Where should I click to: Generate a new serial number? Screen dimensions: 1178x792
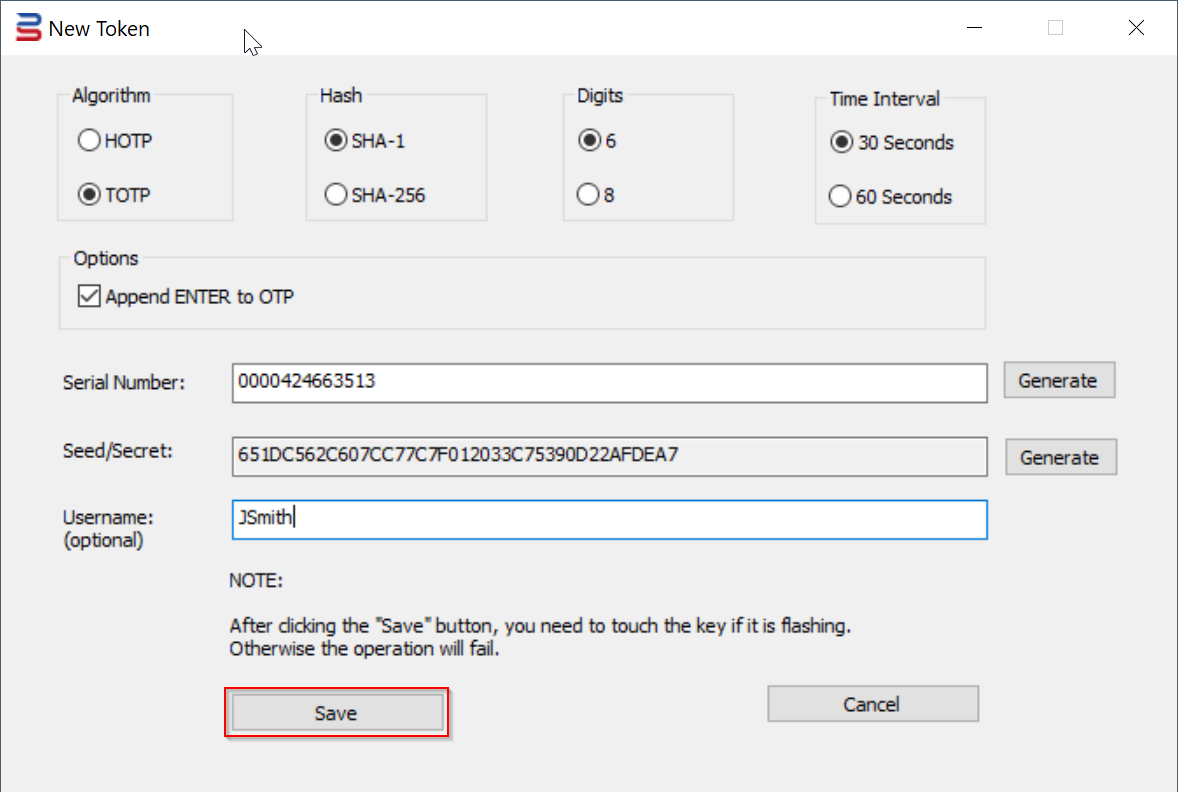(x=1058, y=380)
